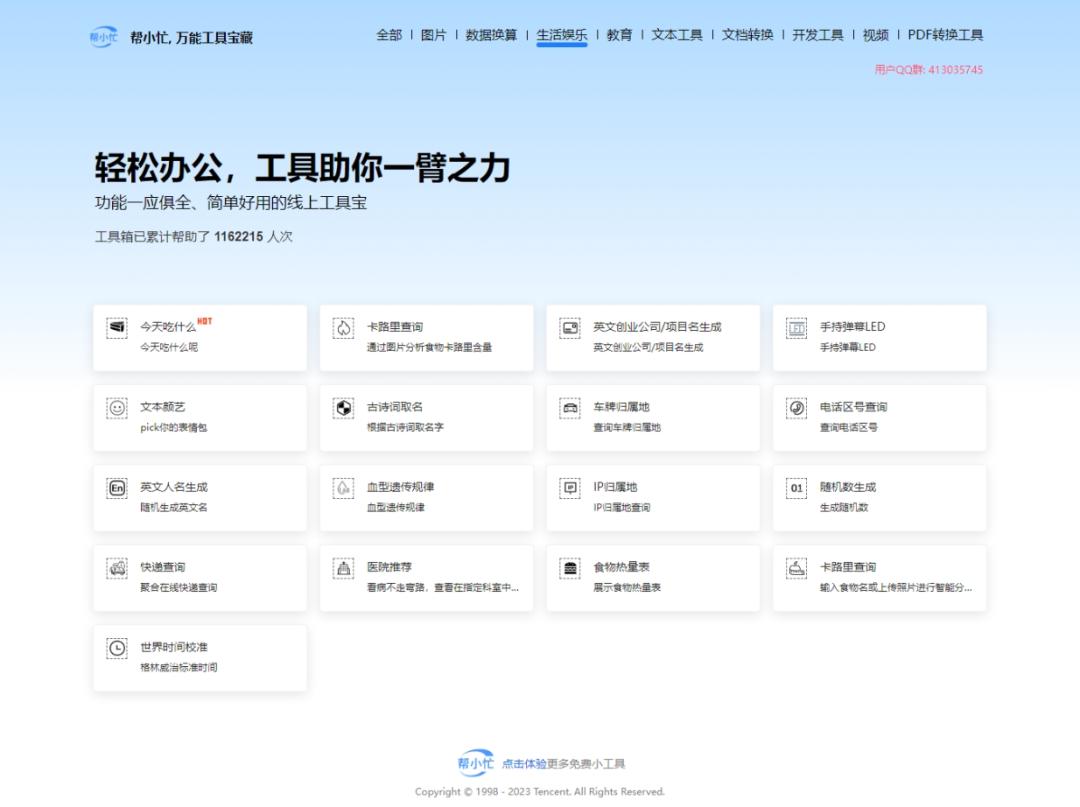
Task: Click the 车牌归属地 car icon
Action: click(x=569, y=407)
